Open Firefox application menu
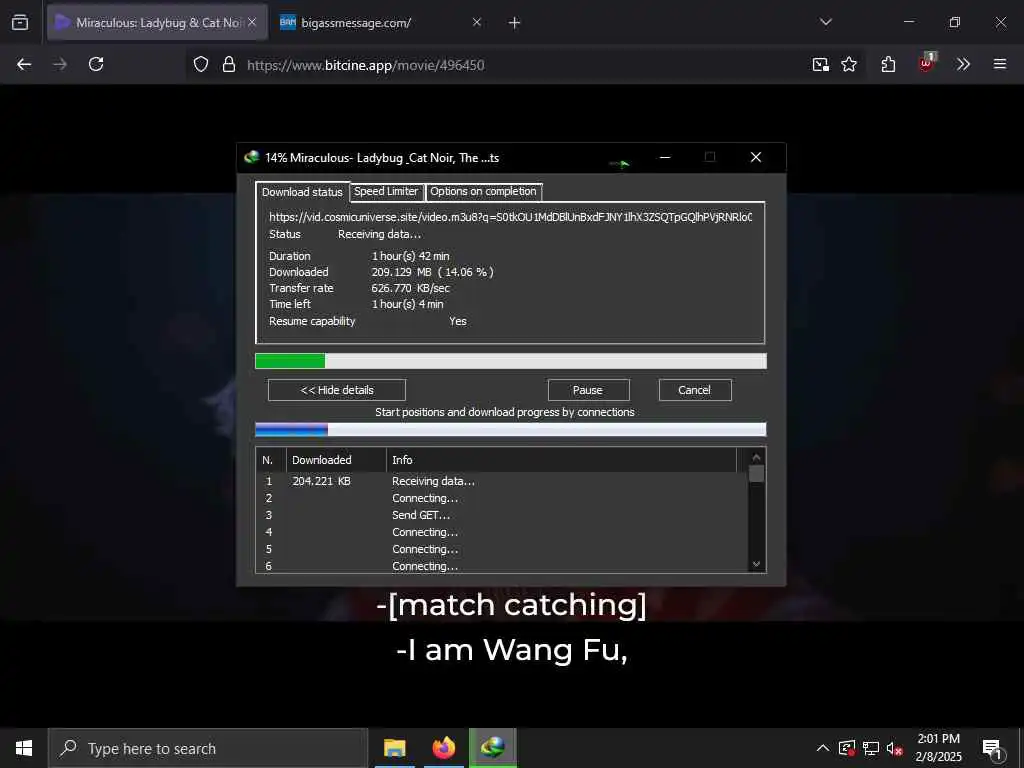1024x768 pixels. (x=1000, y=64)
